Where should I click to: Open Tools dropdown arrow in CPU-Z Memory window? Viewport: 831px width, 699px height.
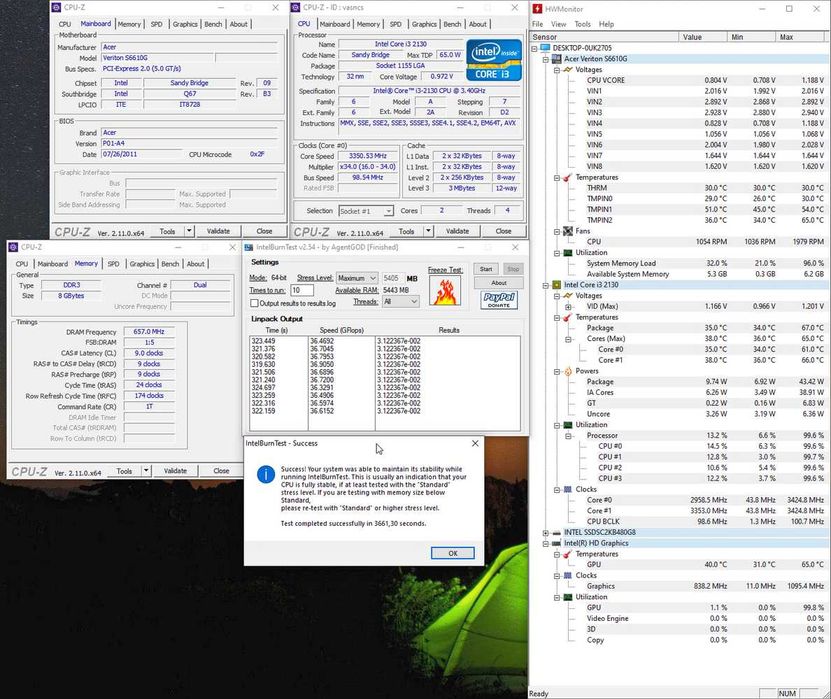coord(146,471)
